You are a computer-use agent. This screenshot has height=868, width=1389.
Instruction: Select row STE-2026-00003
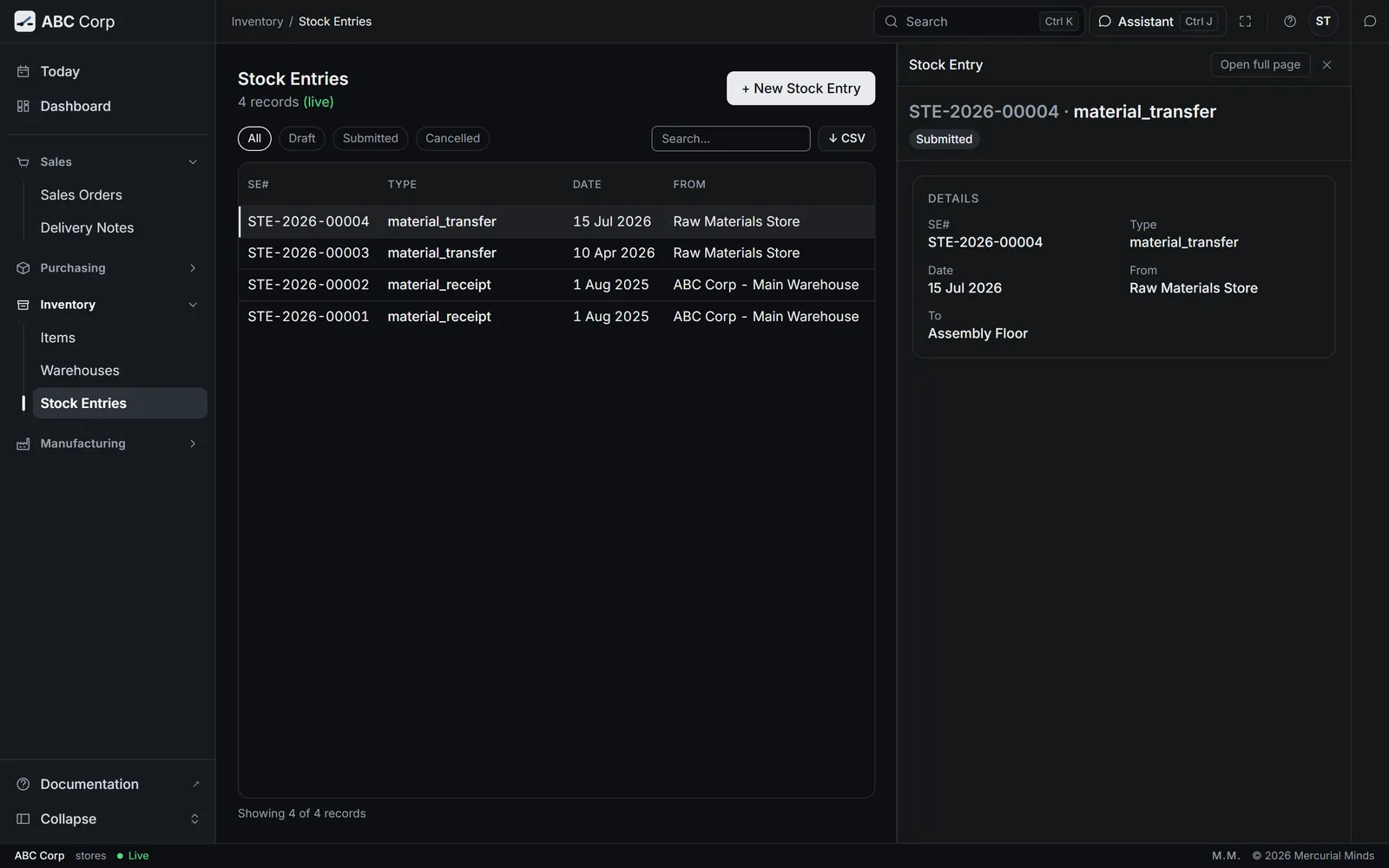[x=556, y=253]
